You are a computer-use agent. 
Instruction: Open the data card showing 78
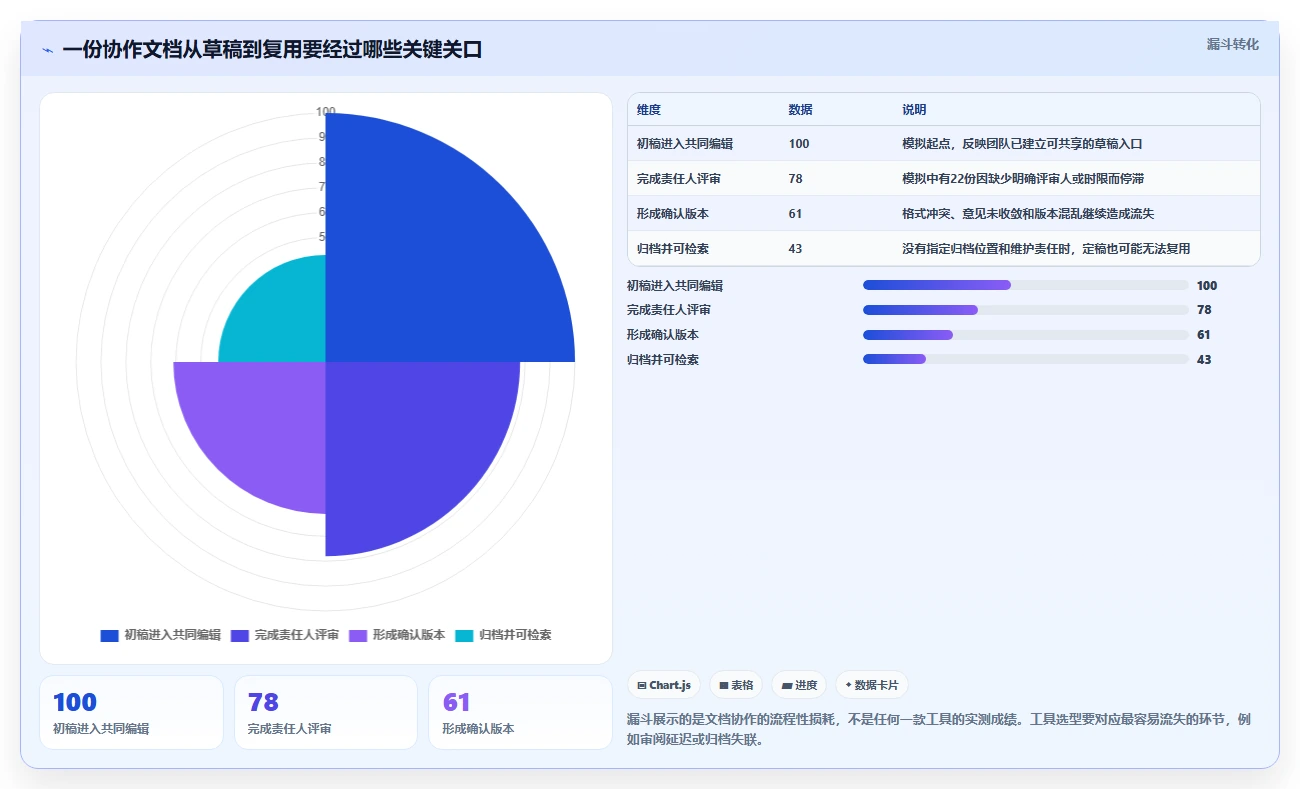click(x=325, y=712)
